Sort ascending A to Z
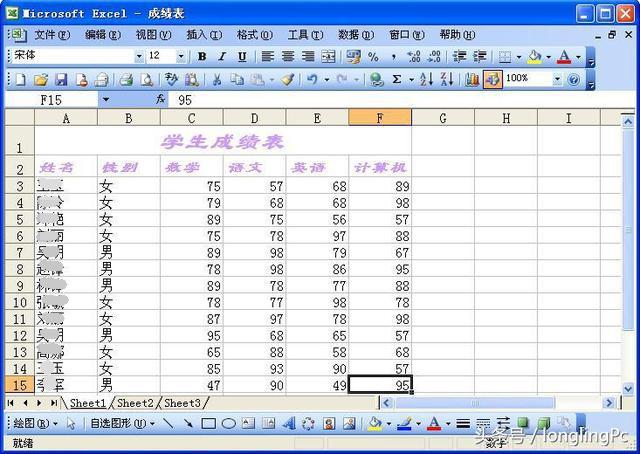Image resolution: width=640 pixels, height=454 pixels. pyautogui.click(x=427, y=79)
